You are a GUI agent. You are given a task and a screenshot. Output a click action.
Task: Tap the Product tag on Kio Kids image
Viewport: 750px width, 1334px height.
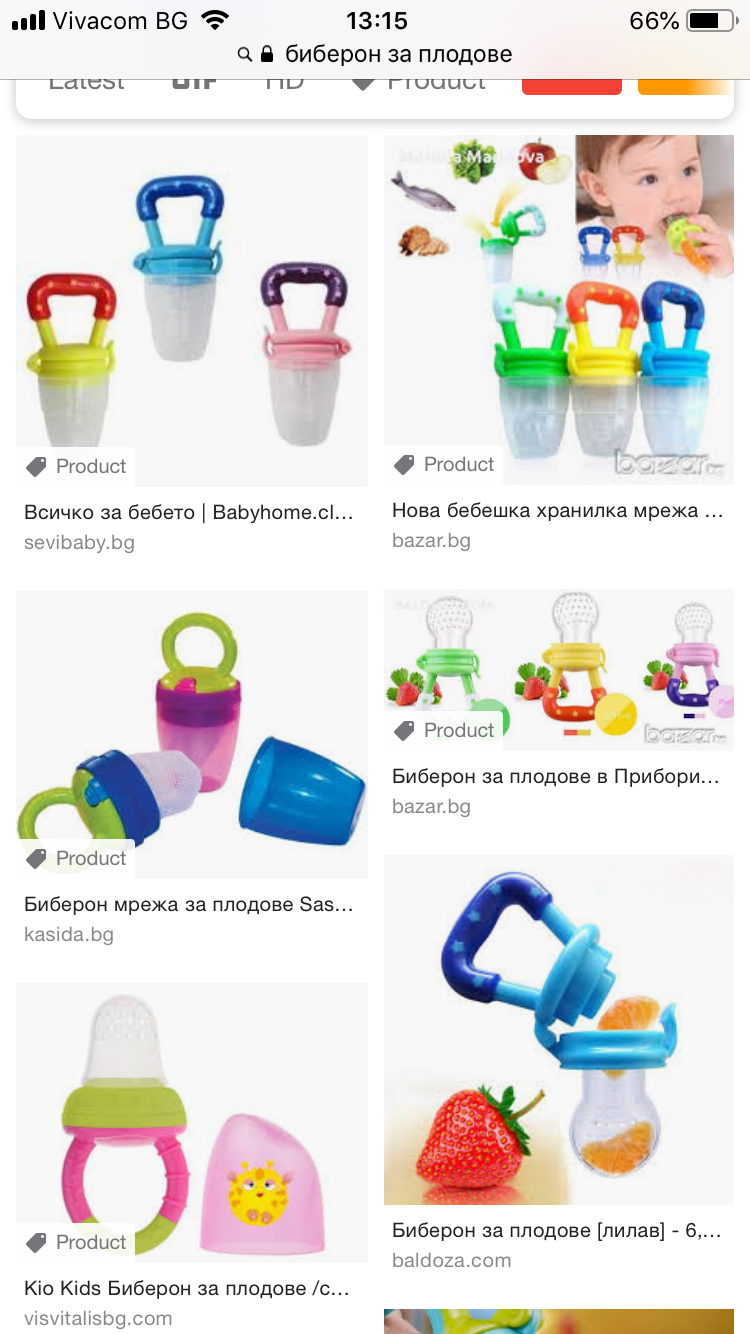coord(76,1242)
